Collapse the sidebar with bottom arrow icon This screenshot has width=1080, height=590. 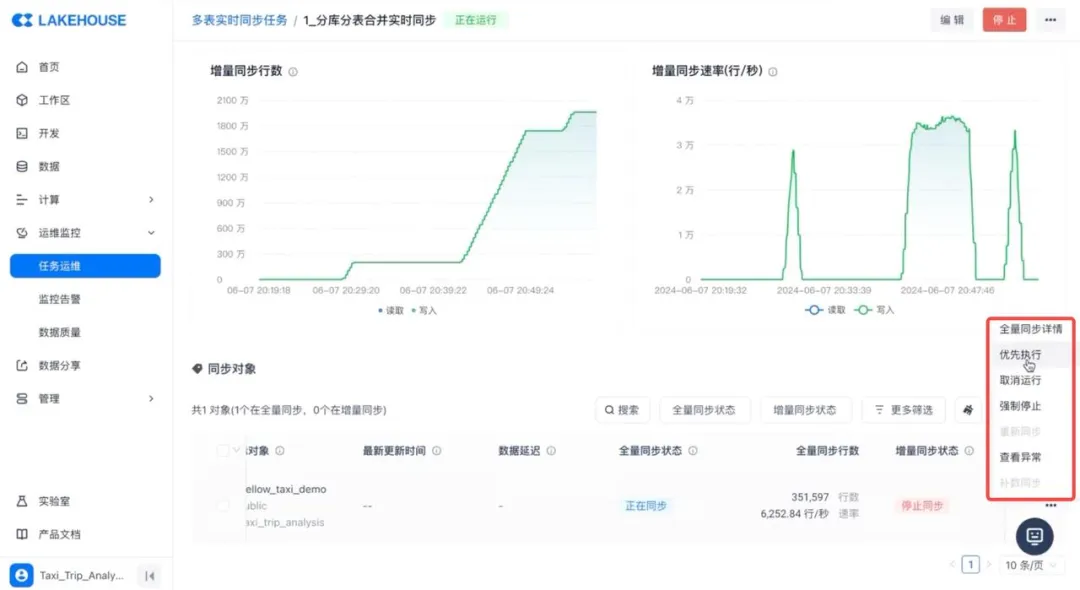point(149,576)
